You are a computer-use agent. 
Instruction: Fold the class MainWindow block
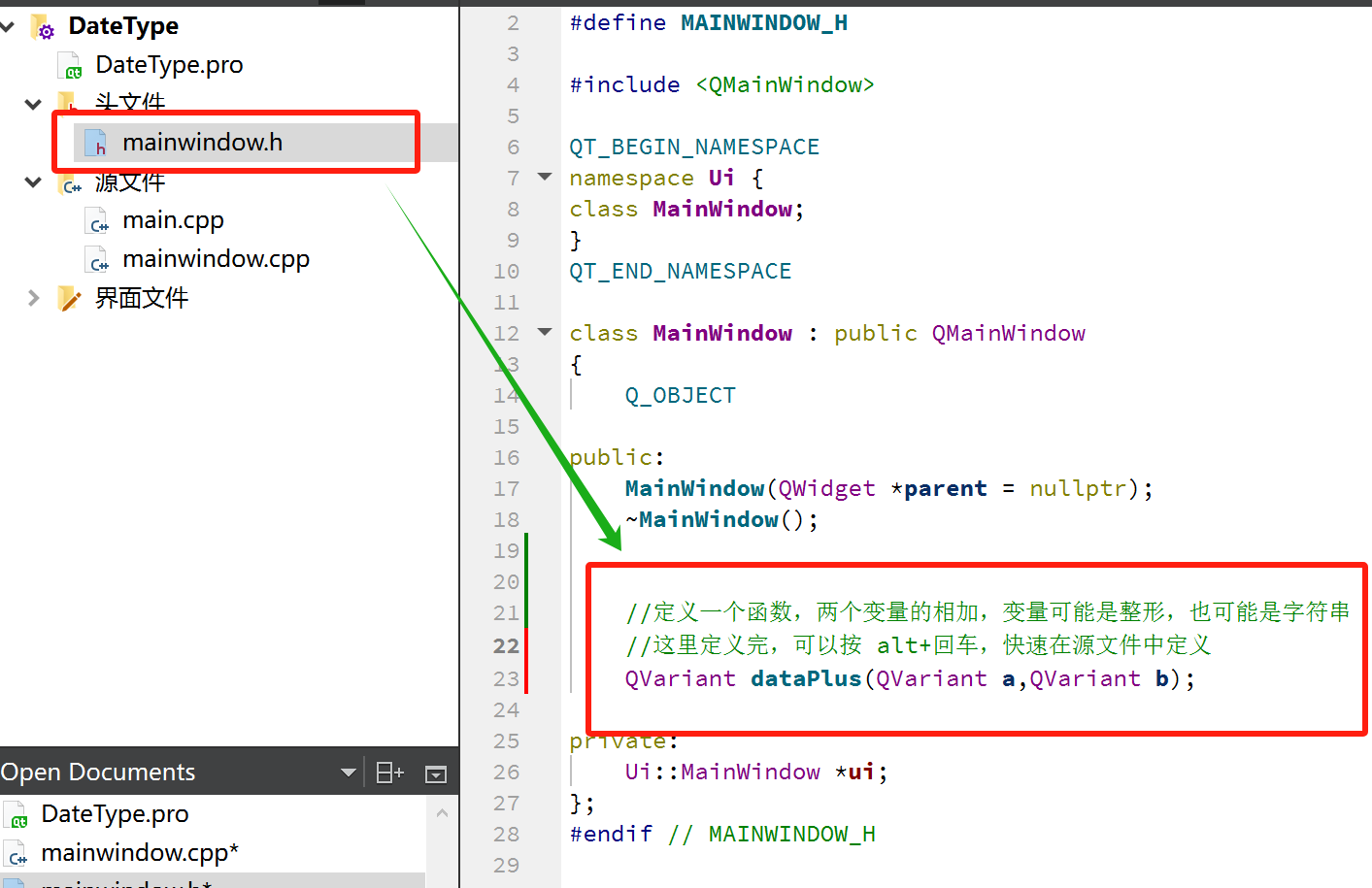click(x=545, y=332)
